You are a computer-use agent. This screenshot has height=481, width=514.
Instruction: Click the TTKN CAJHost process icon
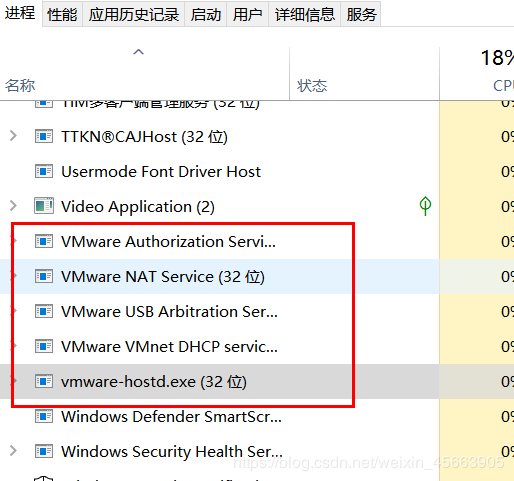[44, 136]
